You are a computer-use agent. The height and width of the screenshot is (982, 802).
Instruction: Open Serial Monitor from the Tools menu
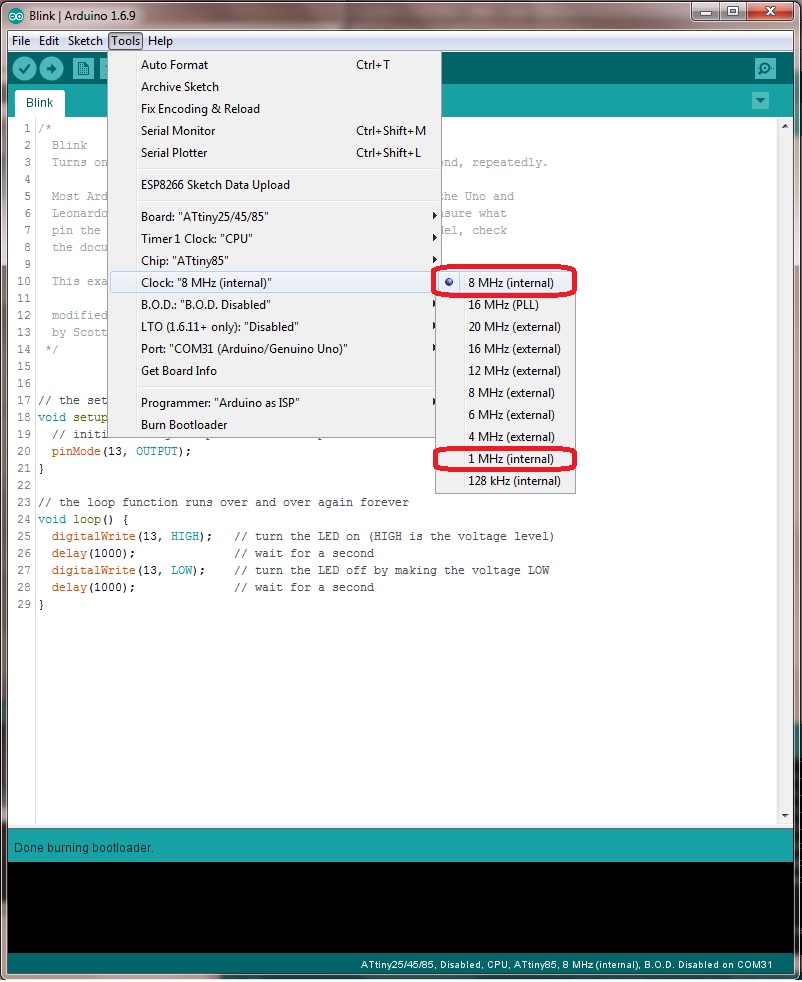275,131
